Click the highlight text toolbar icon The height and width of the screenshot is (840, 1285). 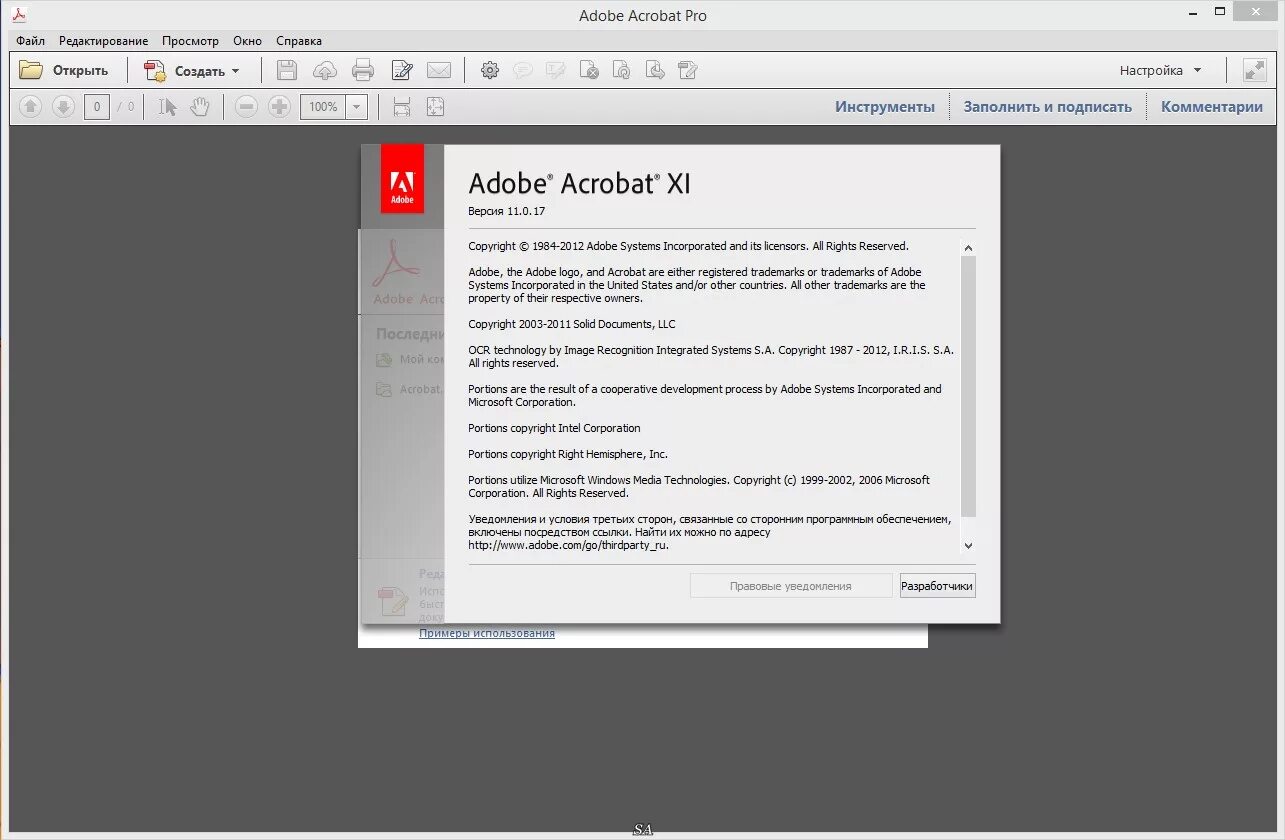(x=556, y=70)
